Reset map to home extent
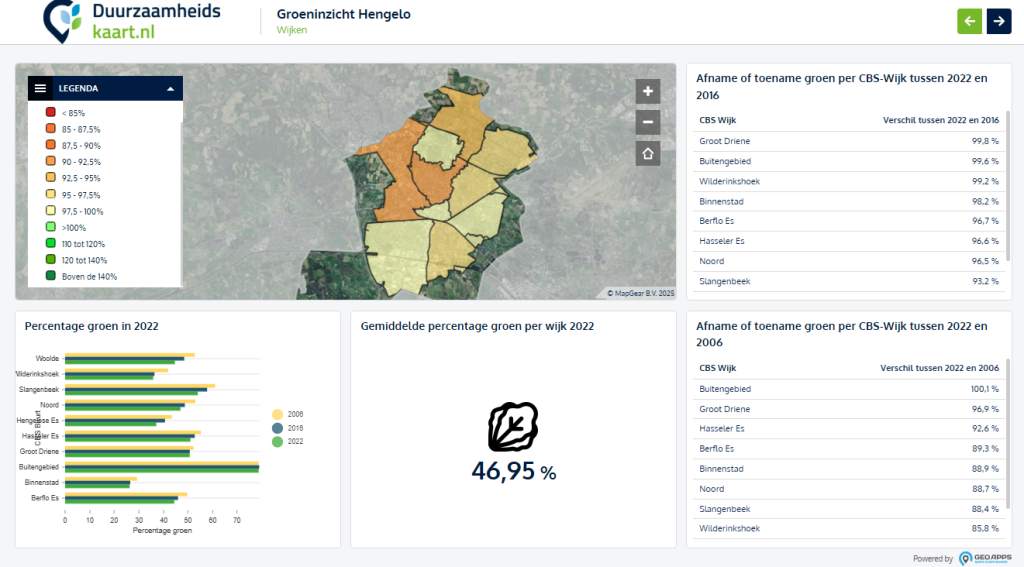Screen dimensions: 1024x567 (x=648, y=153)
